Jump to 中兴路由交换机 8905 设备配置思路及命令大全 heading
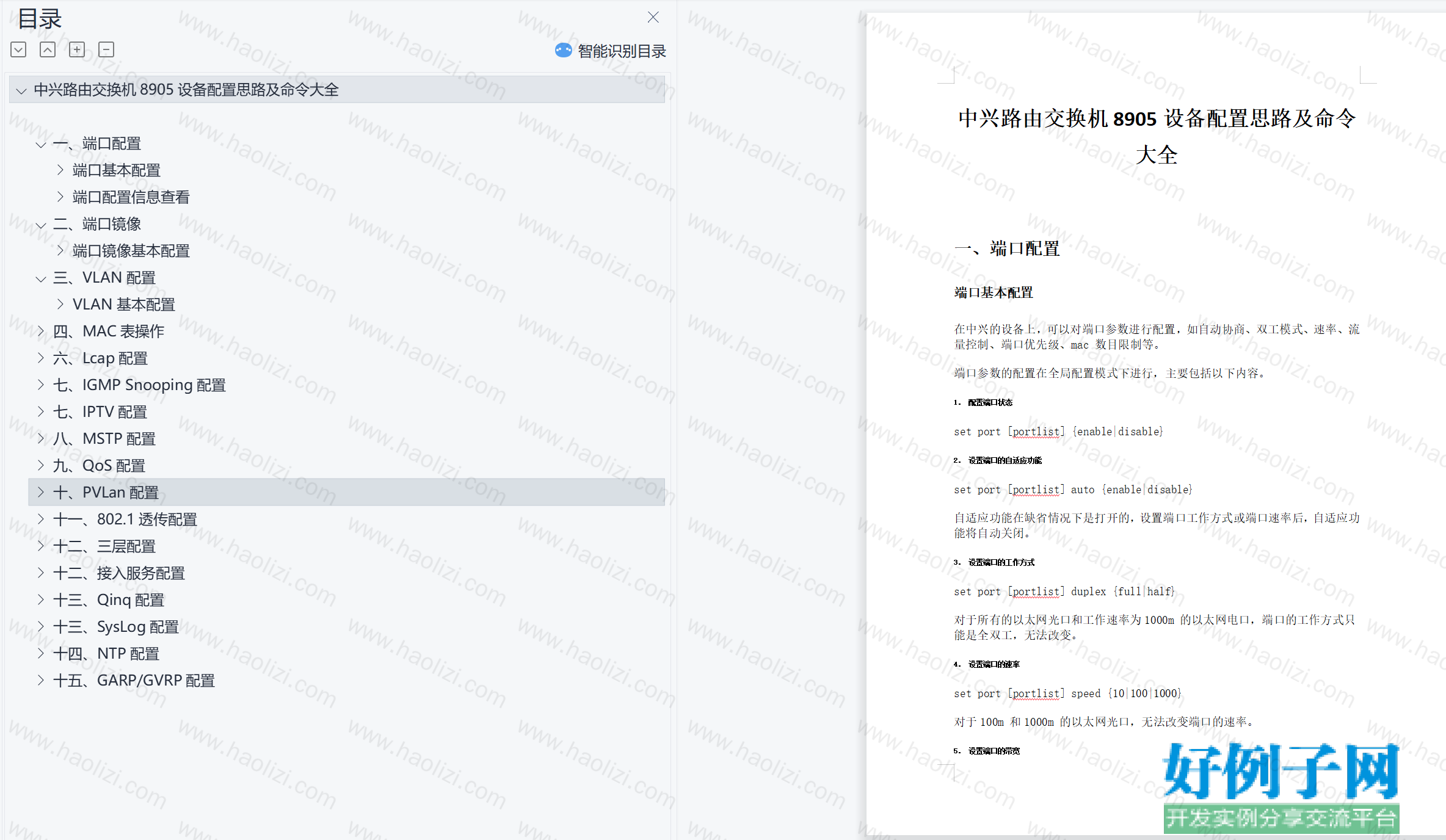 coord(186,90)
